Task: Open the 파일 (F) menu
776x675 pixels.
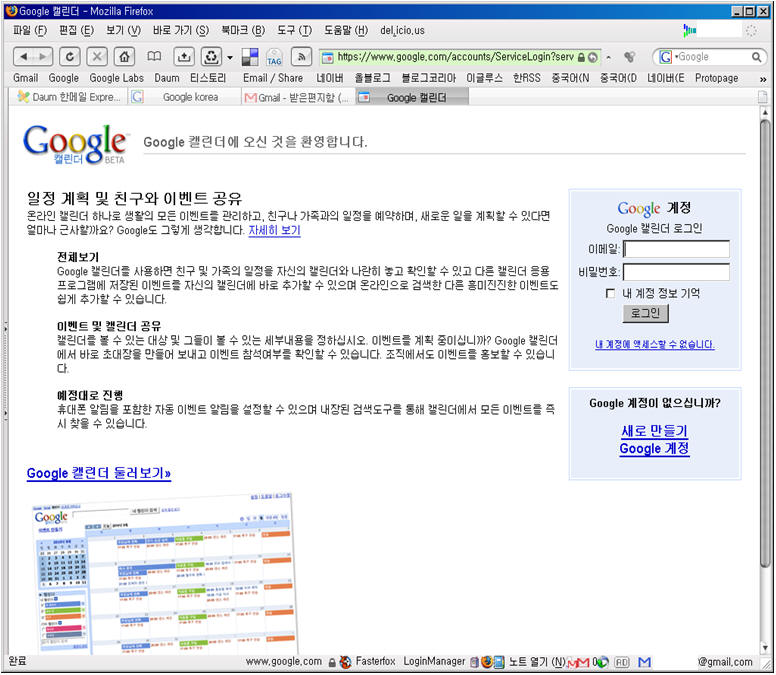Action: [30, 31]
